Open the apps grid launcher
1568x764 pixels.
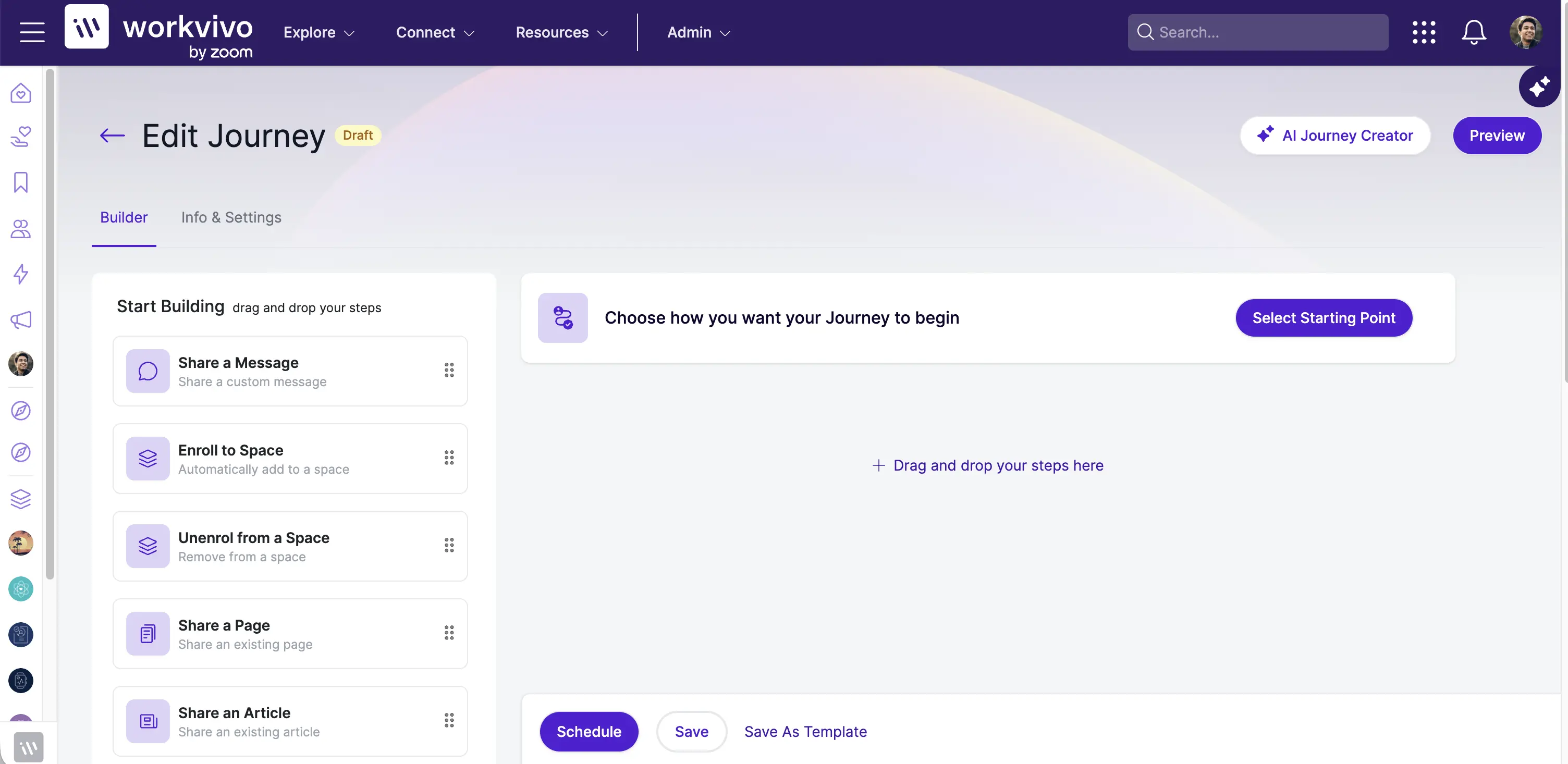point(1424,32)
